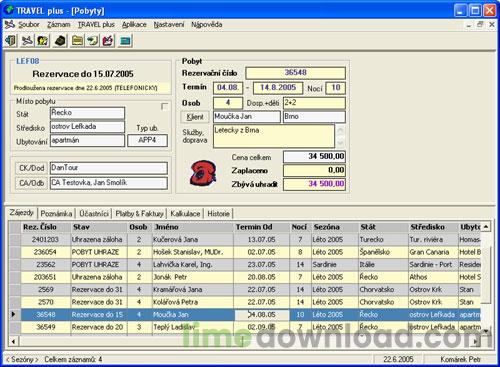The image size is (500, 367).
Task: Click the Termín start date field 04.08.
Action: pos(228,88)
